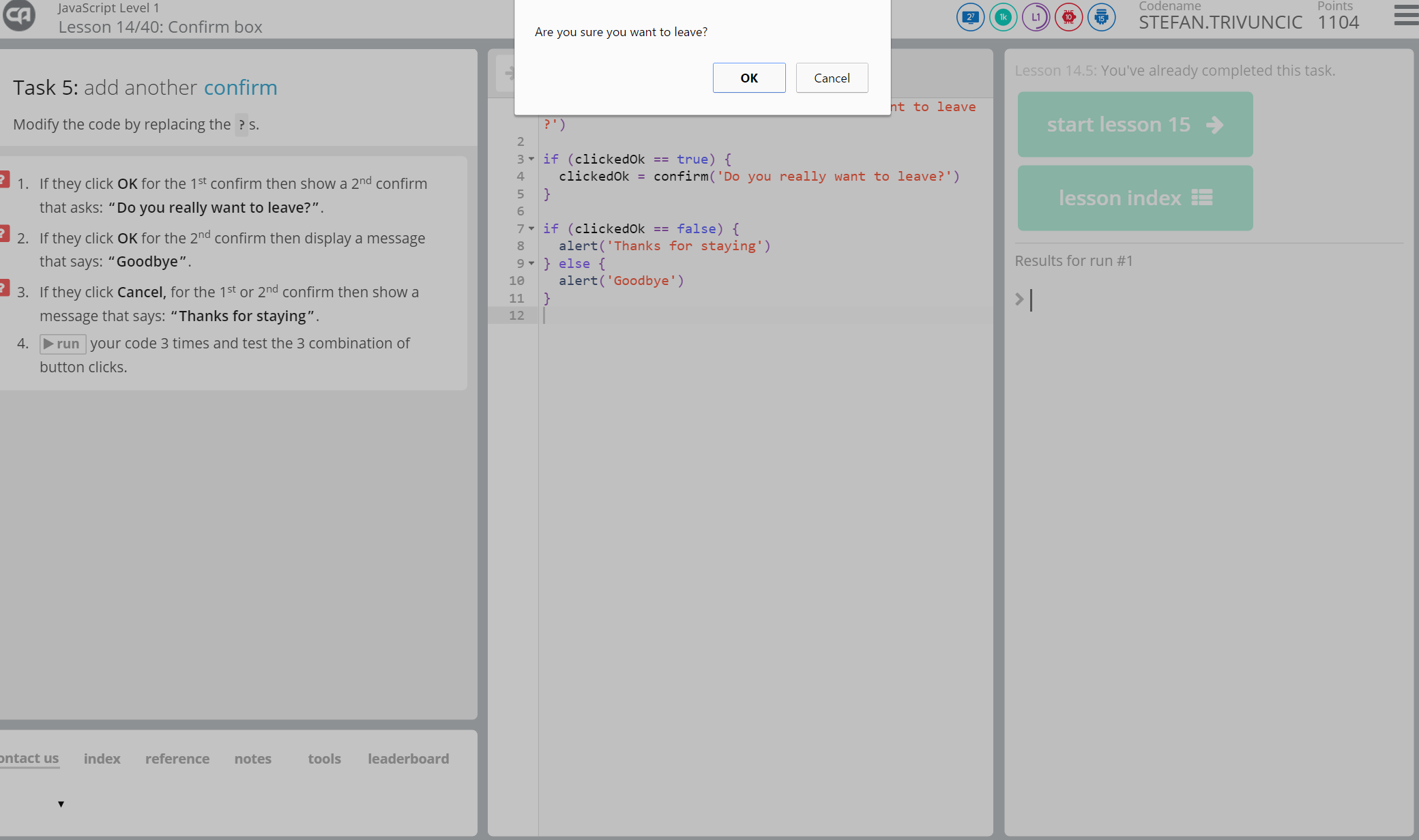Open the leaderboard tab
Screen dimensions: 1419x840
click(x=408, y=759)
